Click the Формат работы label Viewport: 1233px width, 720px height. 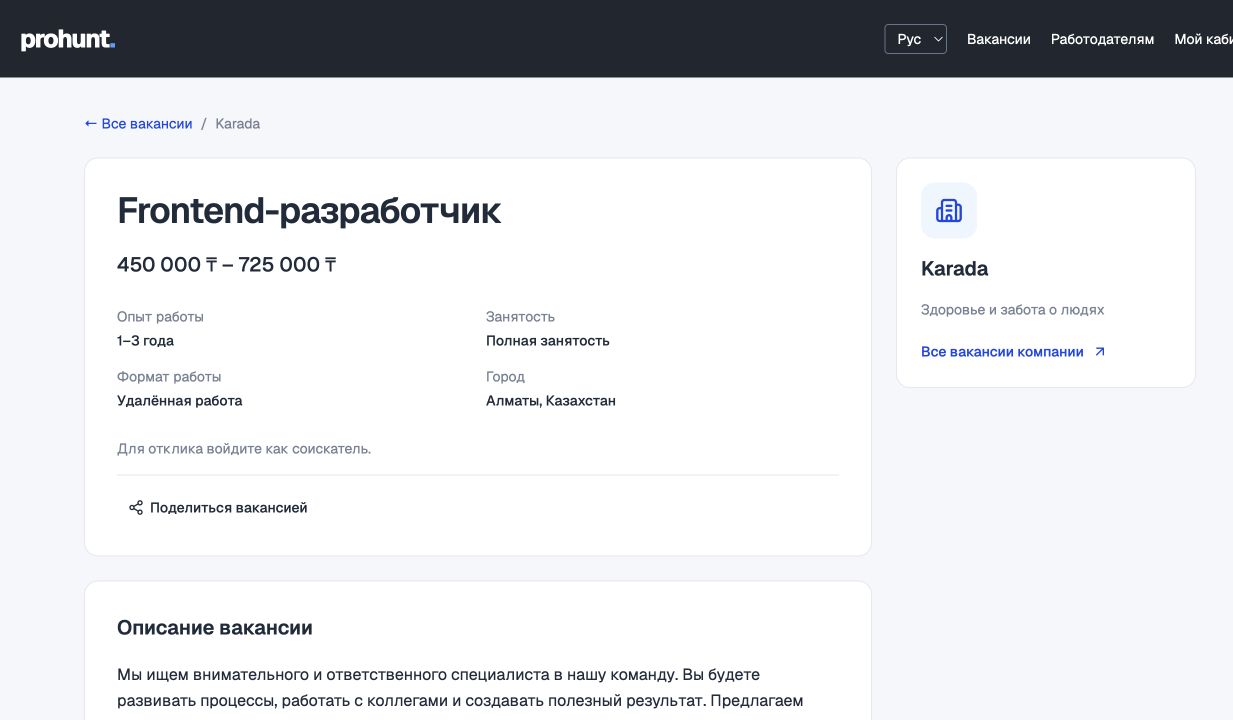click(169, 377)
